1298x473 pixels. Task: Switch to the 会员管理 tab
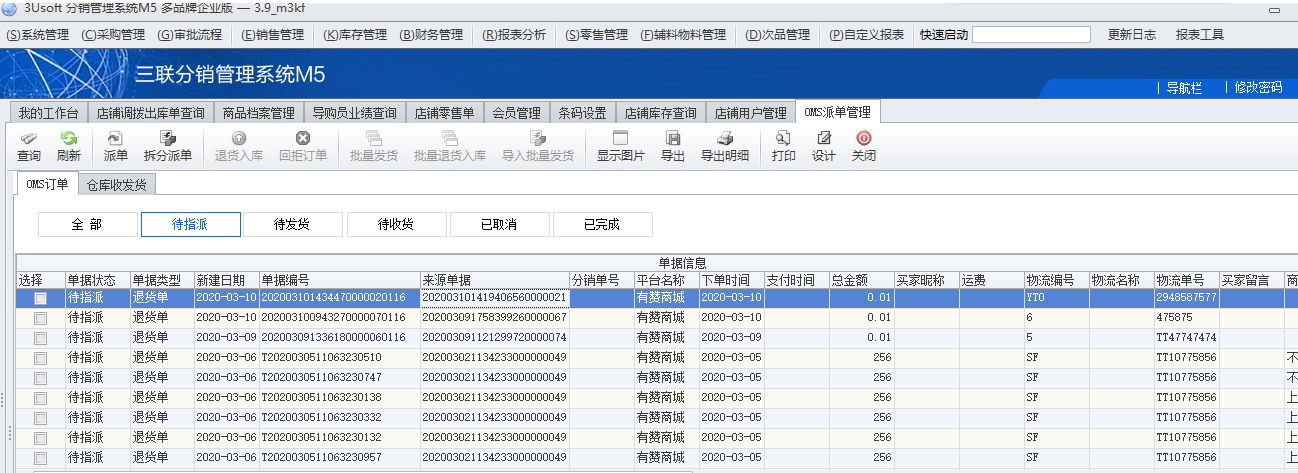coord(516,113)
